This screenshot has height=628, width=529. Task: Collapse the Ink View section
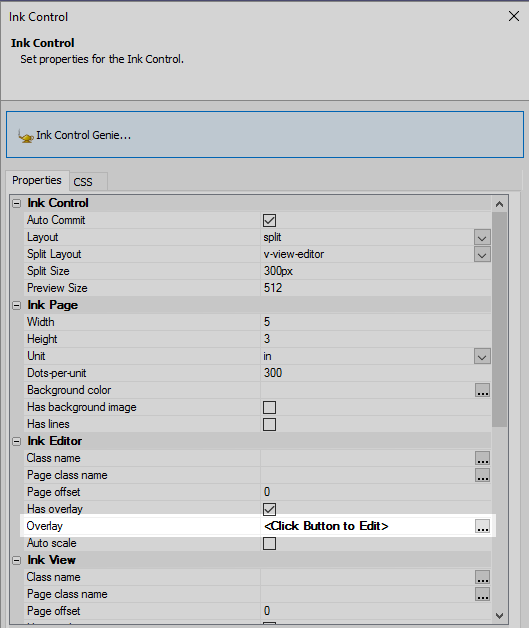(16, 560)
